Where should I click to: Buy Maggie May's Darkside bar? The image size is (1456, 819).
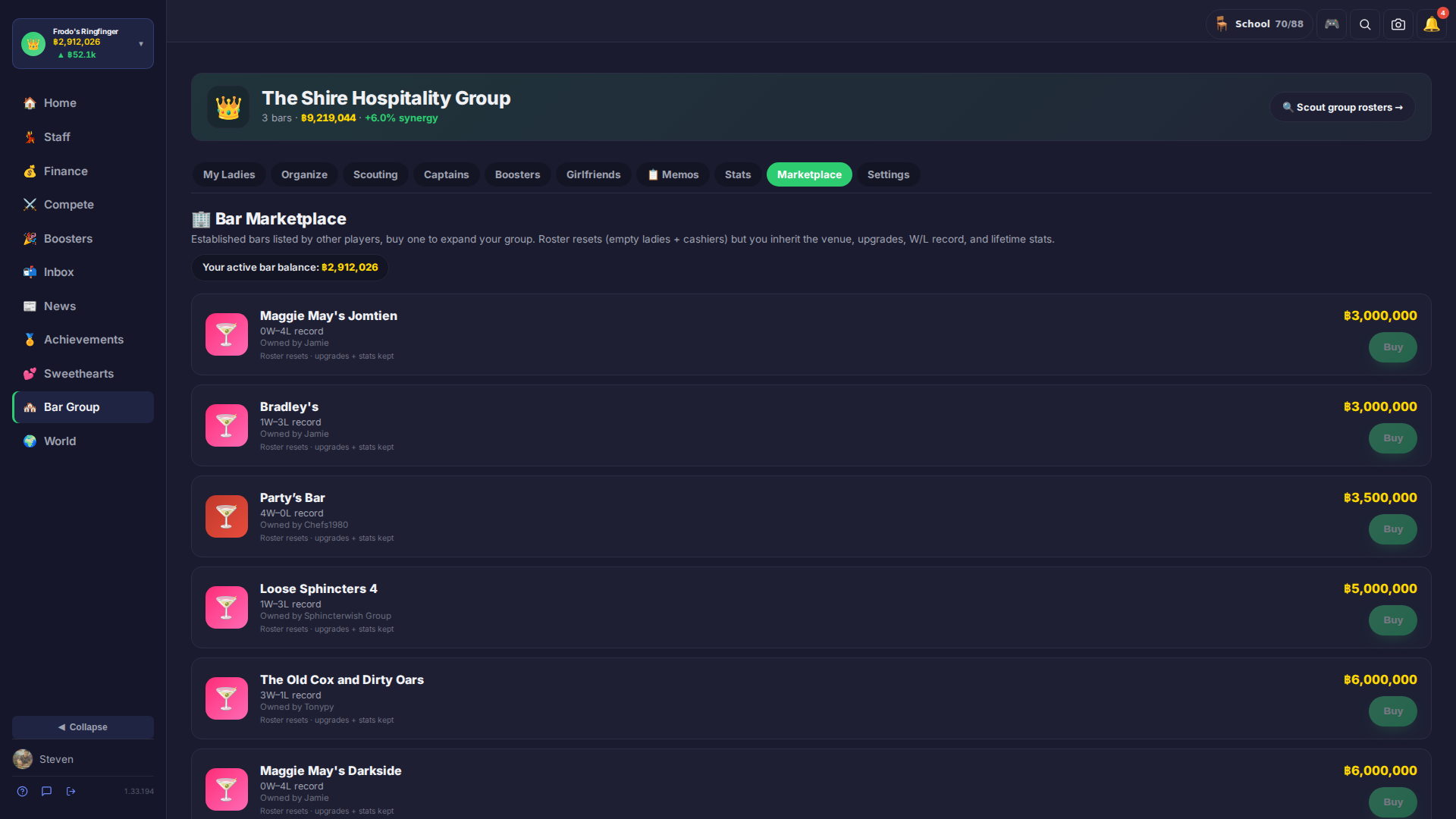pos(1393,802)
